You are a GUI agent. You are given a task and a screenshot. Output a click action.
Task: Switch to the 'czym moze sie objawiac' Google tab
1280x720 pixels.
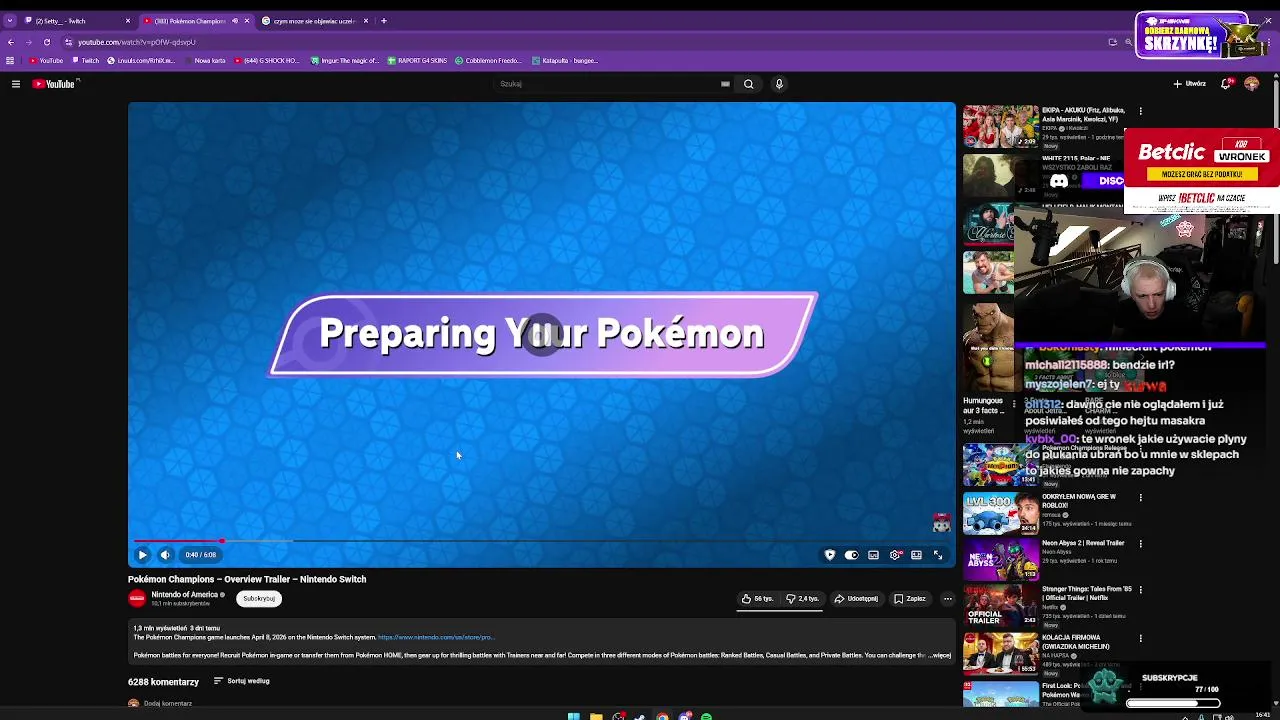coord(315,21)
